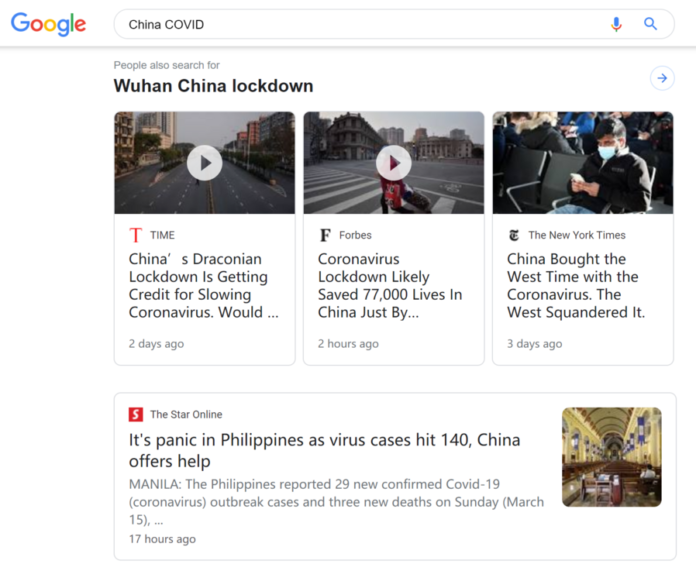Viewport: 696px width, 571px height.
Task: Click 'The New York Times' source label
Action: pyautogui.click(x=577, y=235)
